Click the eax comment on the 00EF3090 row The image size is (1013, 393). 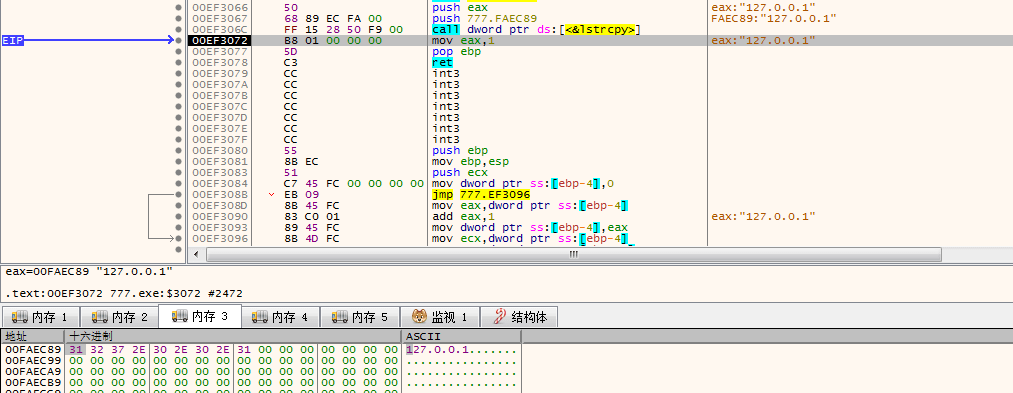[x=763, y=217]
